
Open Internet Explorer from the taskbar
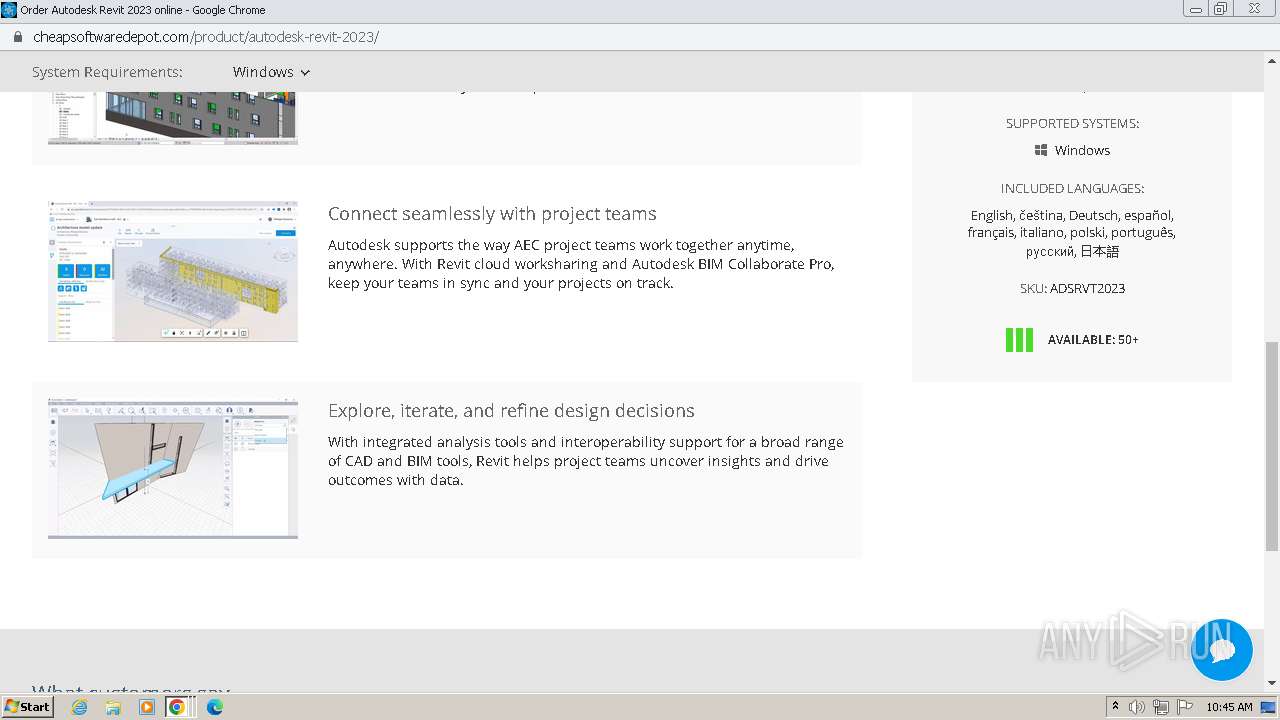point(79,707)
